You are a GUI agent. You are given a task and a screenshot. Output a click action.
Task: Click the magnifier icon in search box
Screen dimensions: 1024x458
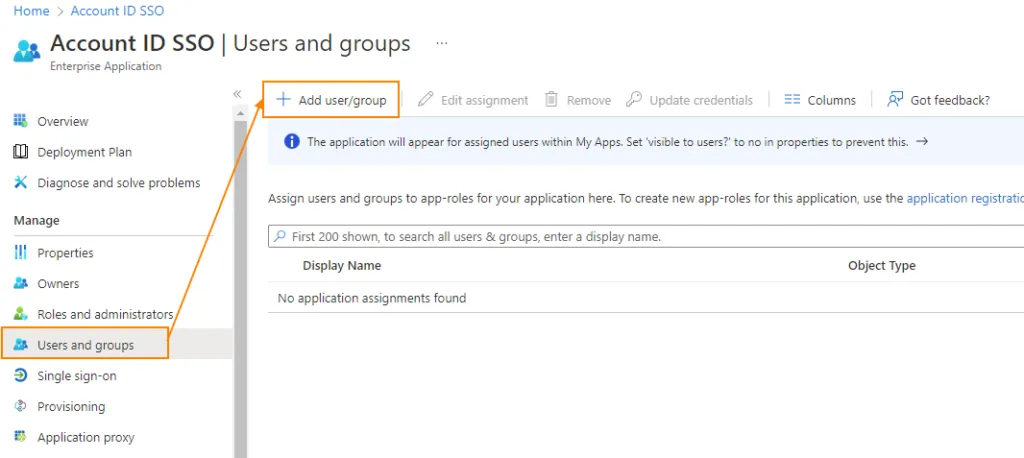pyautogui.click(x=280, y=236)
